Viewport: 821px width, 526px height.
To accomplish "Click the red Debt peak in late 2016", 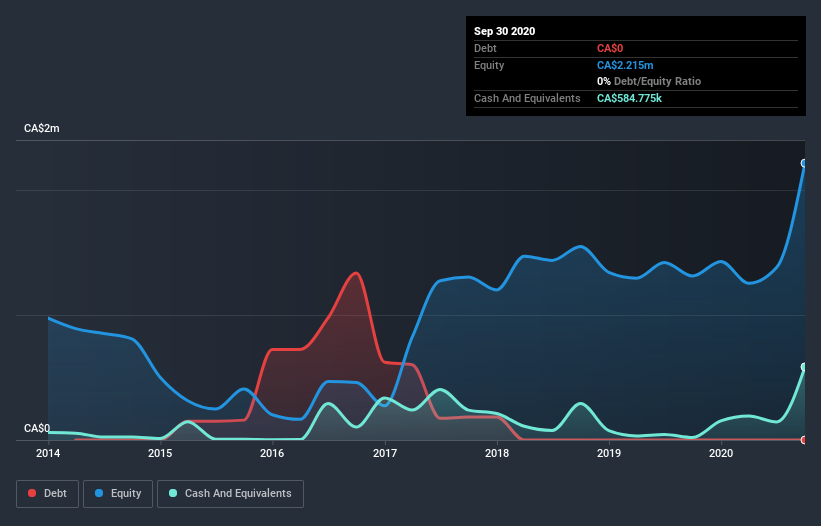I will [x=356, y=273].
